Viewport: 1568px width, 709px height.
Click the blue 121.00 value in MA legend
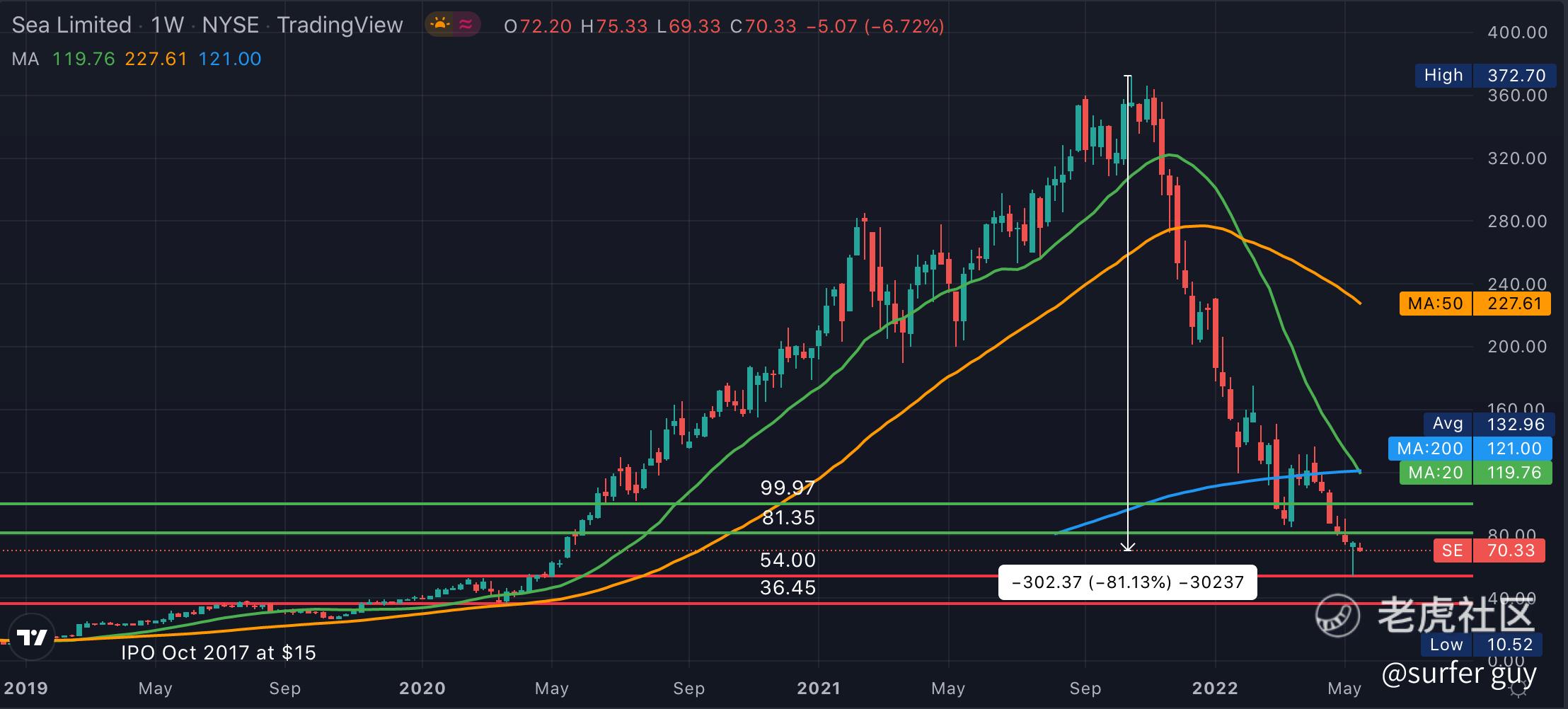(x=230, y=59)
